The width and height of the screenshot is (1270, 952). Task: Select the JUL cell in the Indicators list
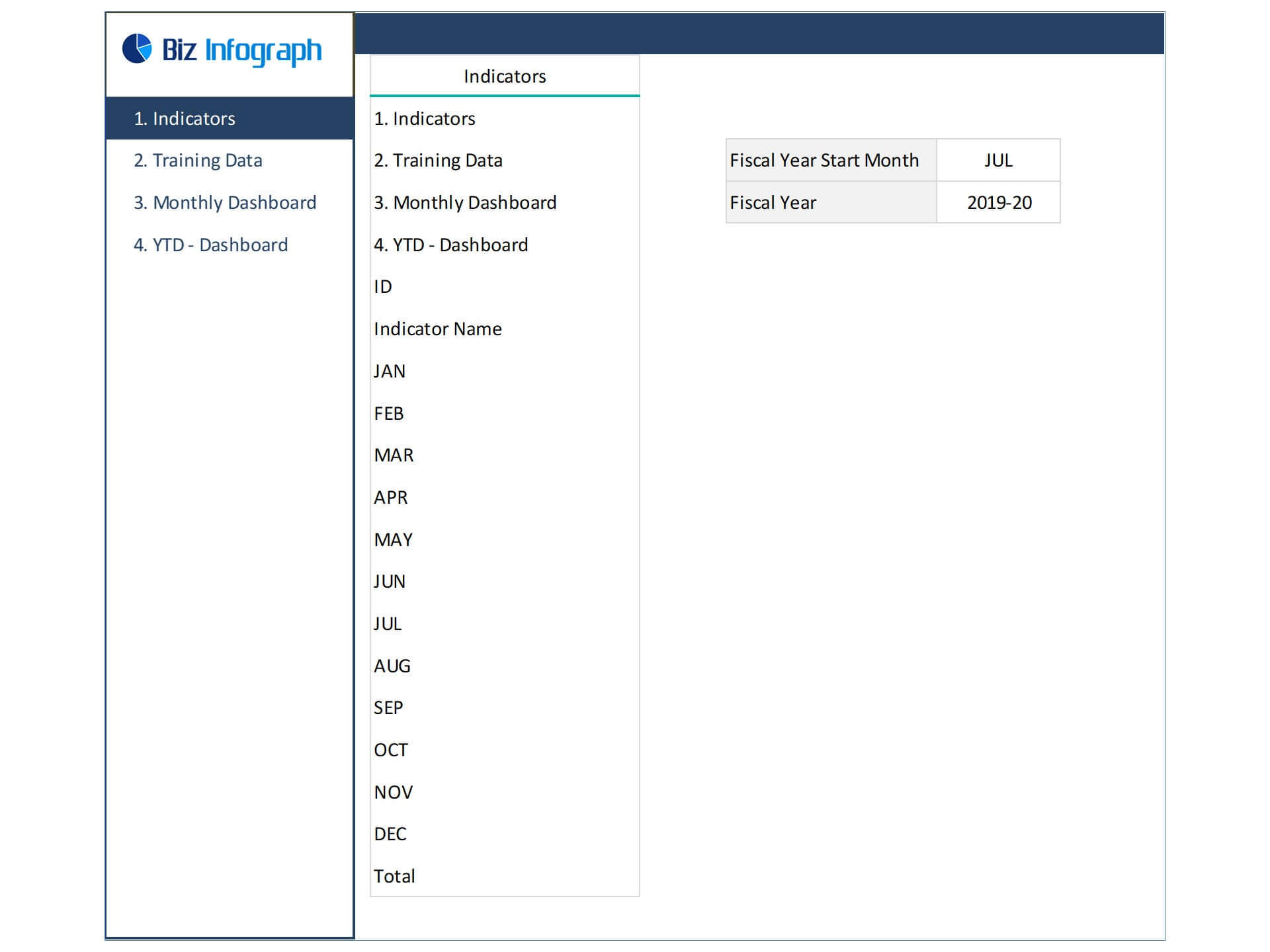coord(505,623)
